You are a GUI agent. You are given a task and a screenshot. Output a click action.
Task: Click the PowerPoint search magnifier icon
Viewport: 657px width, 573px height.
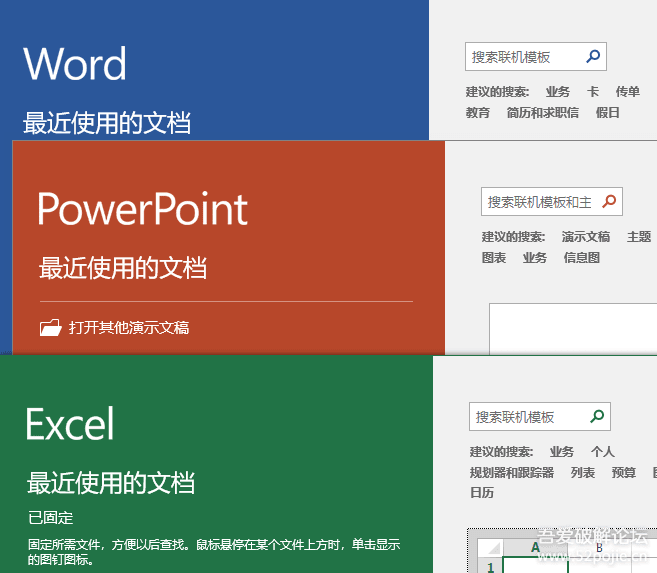click(609, 201)
